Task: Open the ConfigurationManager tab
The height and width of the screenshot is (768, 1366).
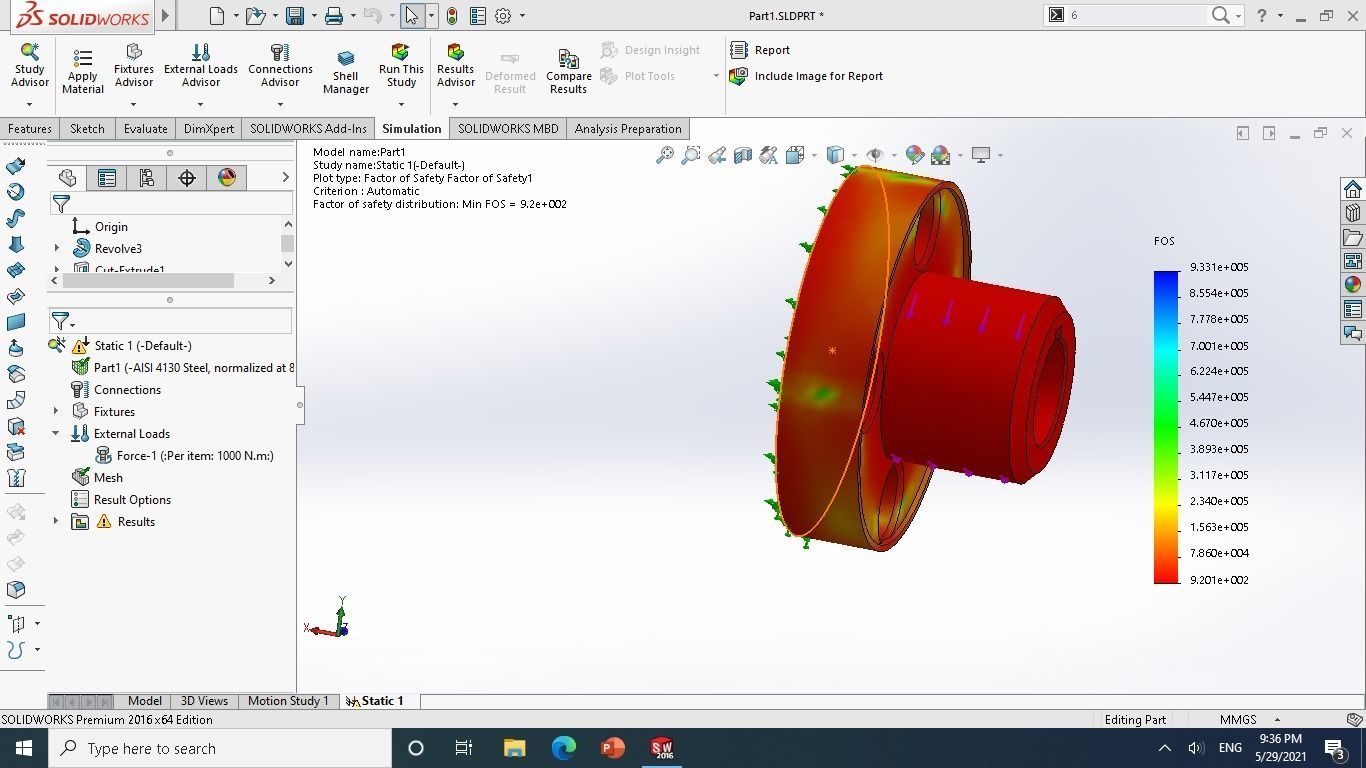Action: 147,177
